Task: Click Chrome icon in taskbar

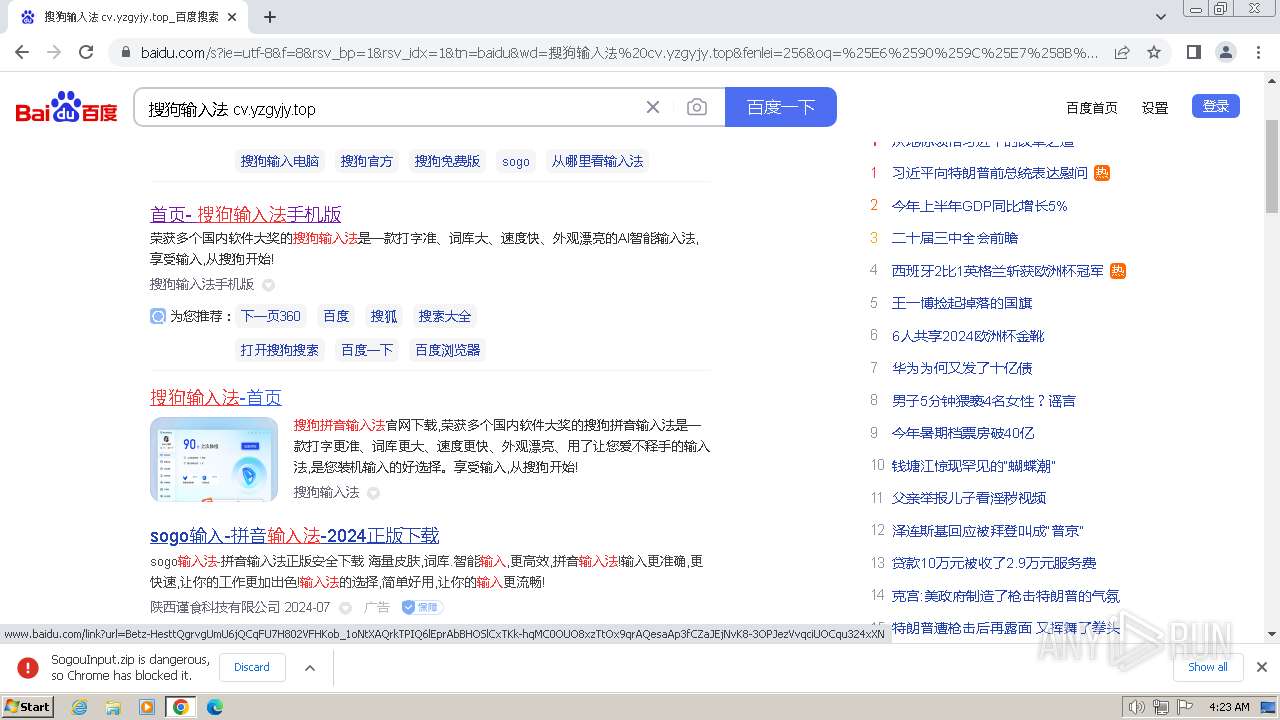Action: [x=181, y=707]
